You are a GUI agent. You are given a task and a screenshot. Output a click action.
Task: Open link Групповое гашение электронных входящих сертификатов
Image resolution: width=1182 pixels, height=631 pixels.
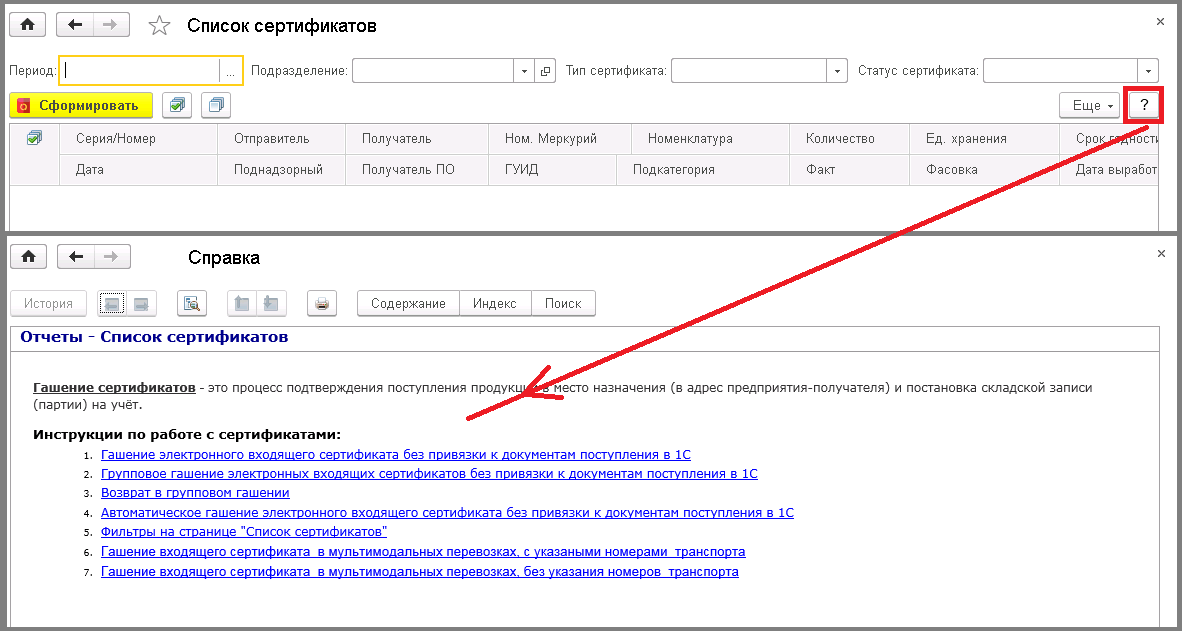[x=429, y=473]
